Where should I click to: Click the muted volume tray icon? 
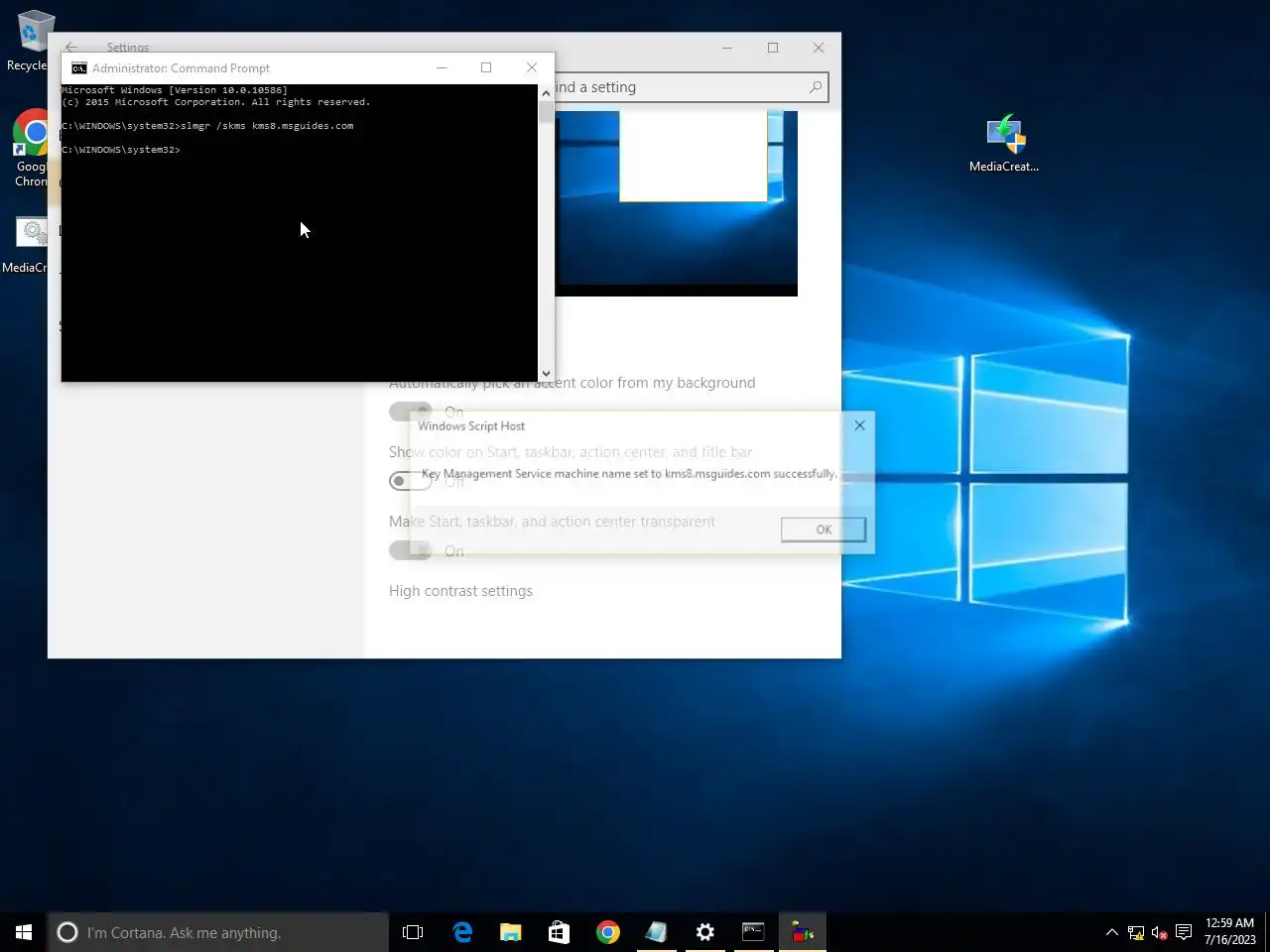(x=1159, y=932)
